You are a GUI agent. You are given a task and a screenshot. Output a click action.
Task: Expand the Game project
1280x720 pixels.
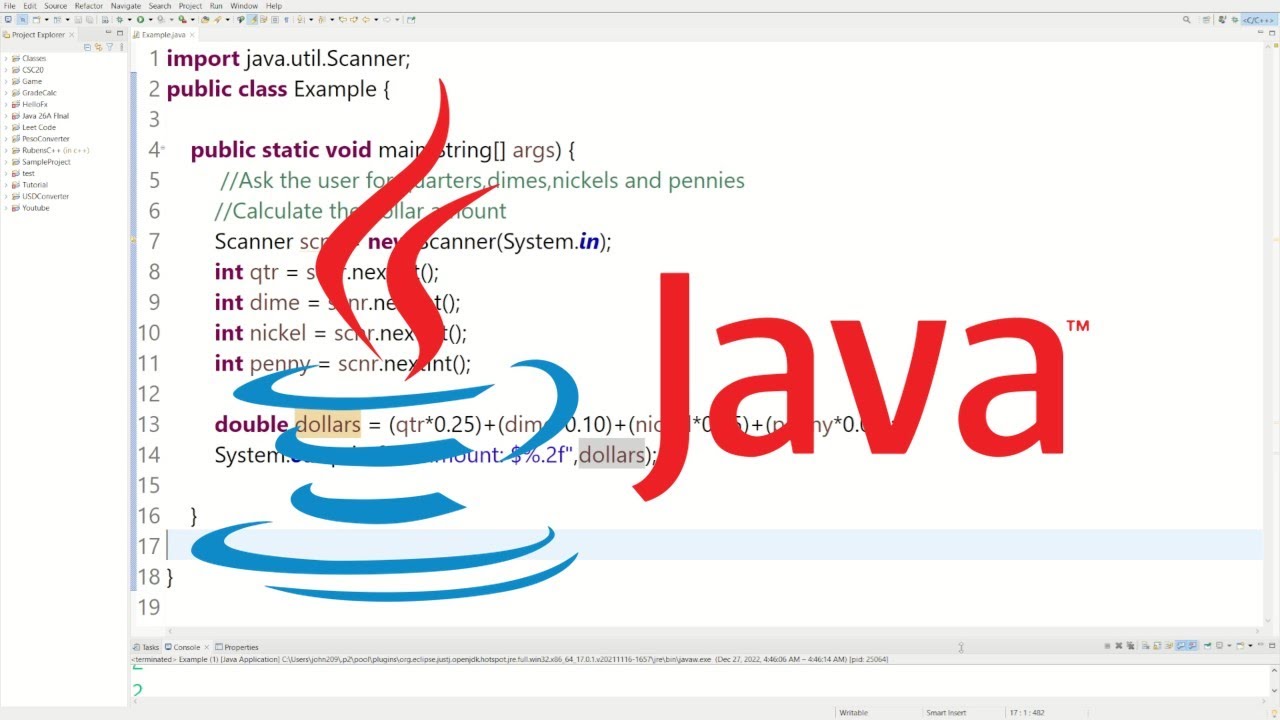tap(6, 81)
